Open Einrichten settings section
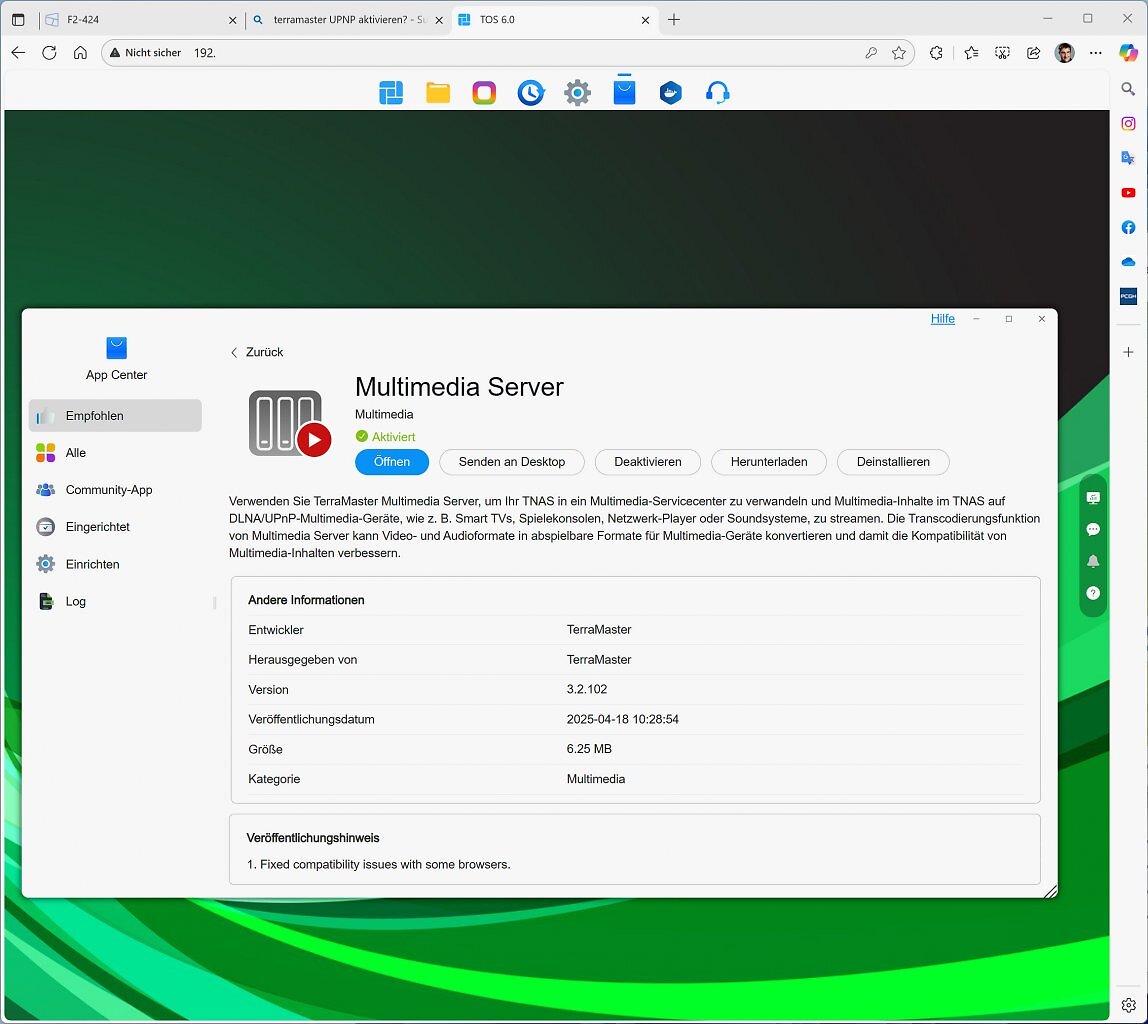1148x1024 pixels. pos(115,564)
